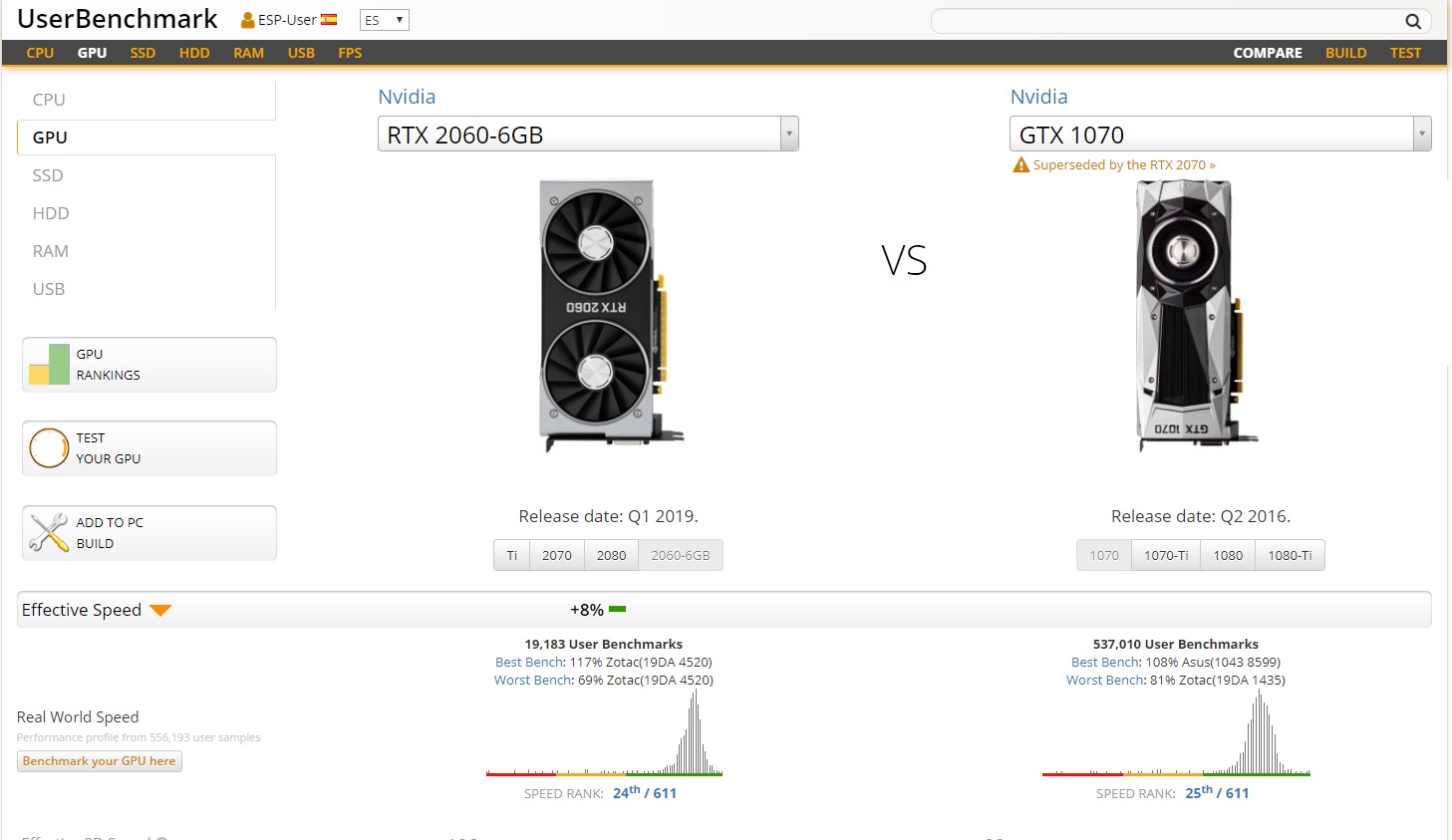Open Worst Bench link for GTX 1070
The width and height of the screenshot is (1452, 840).
(1105, 681)
